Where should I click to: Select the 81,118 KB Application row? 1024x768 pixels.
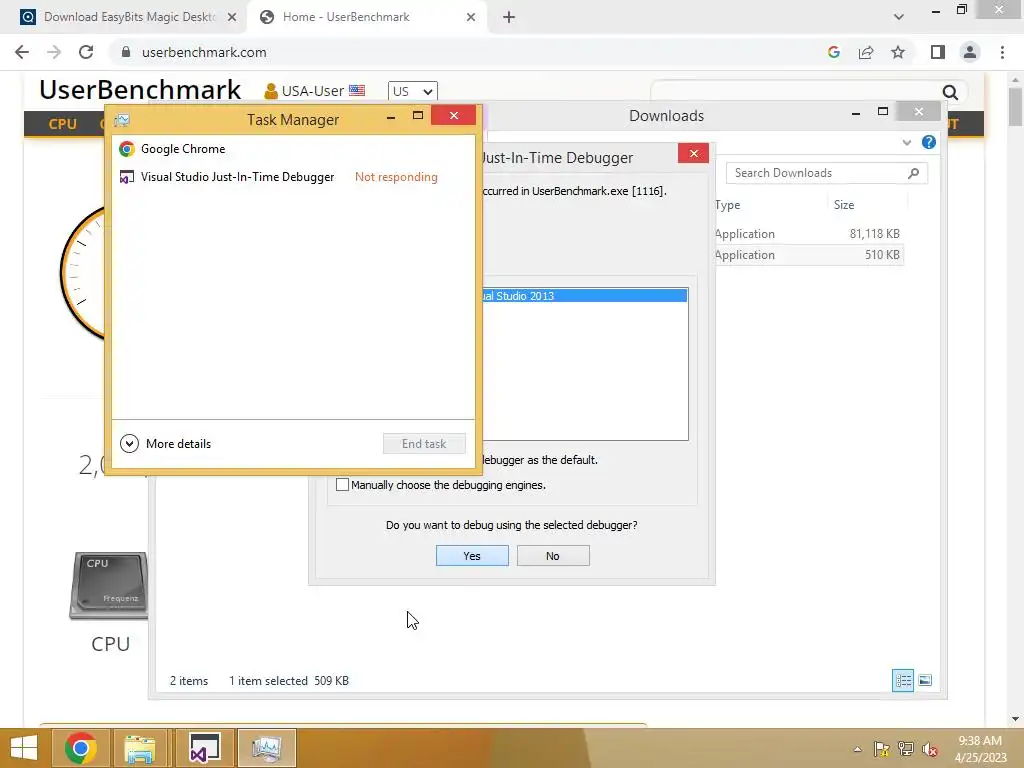[x=808, y=234]
